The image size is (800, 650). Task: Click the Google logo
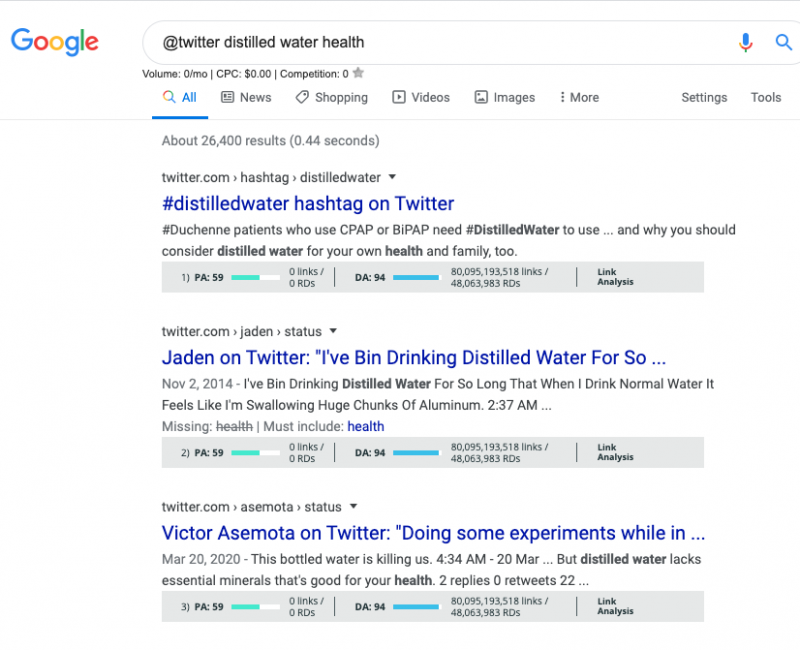click(x=55, y=41)
